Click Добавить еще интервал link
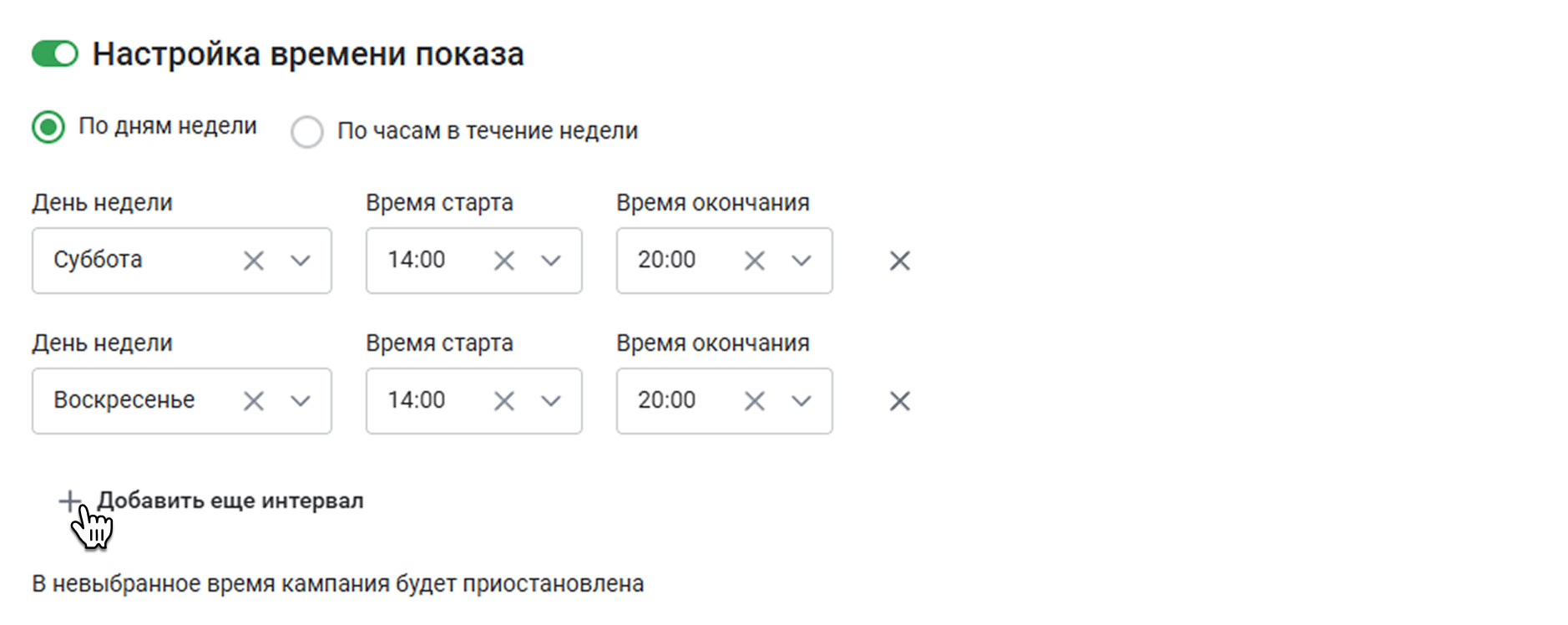The height and width of the screenshot is (625, 1568). (x=230, y=501)
